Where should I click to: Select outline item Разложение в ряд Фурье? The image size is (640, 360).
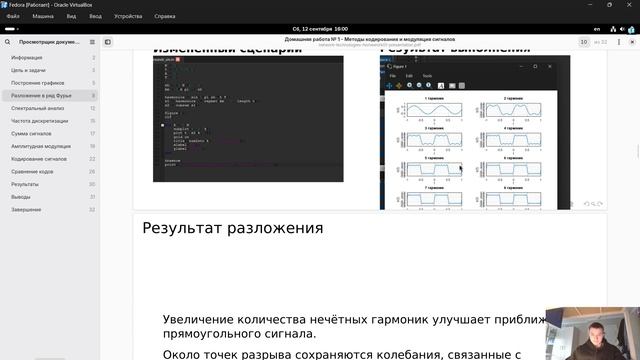[50, 96]
